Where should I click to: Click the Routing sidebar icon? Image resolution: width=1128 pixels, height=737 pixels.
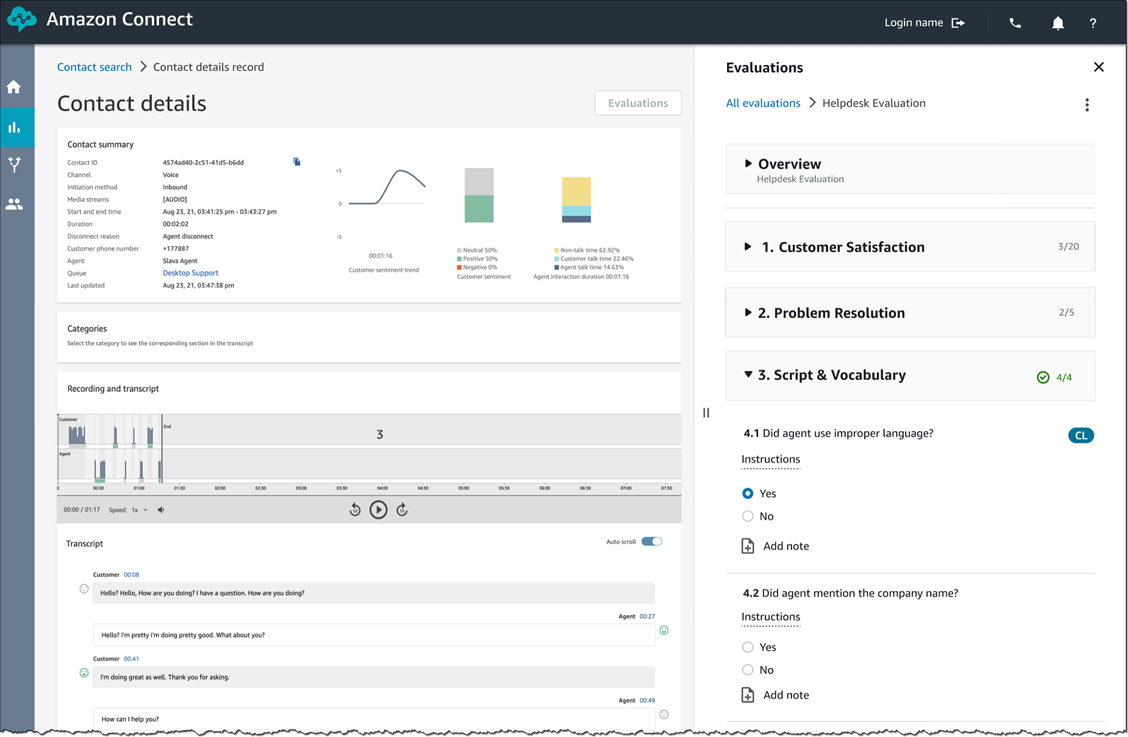click(x=14, y=165)
